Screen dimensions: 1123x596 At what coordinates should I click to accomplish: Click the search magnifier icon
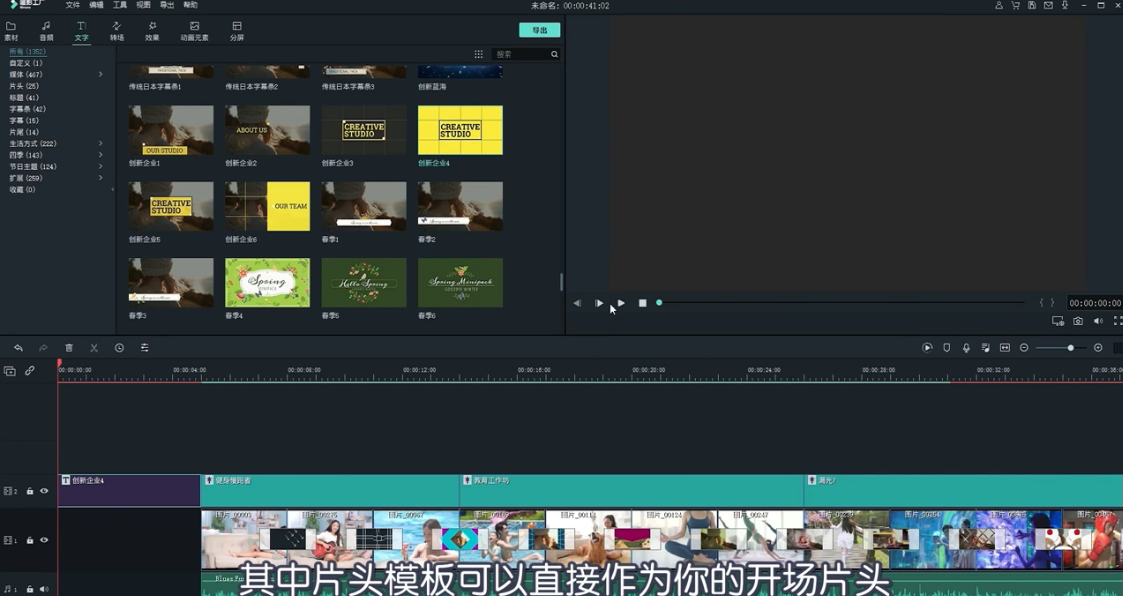(554, 54)
